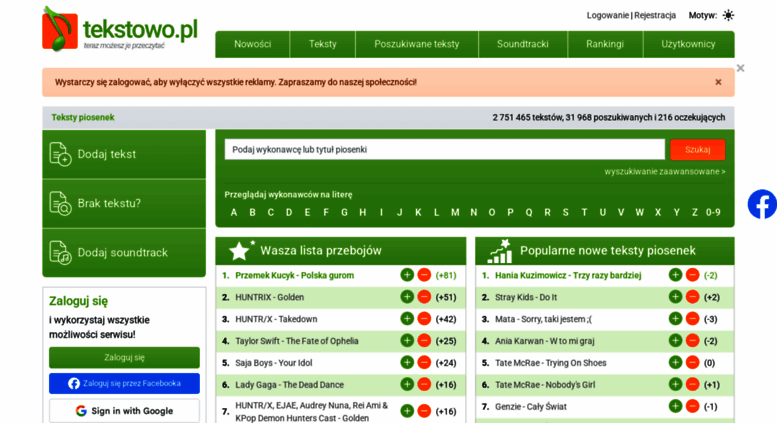Downvote Tate McRae - Trying On Shoes
The image size is (777, 423).
[693, 363]
